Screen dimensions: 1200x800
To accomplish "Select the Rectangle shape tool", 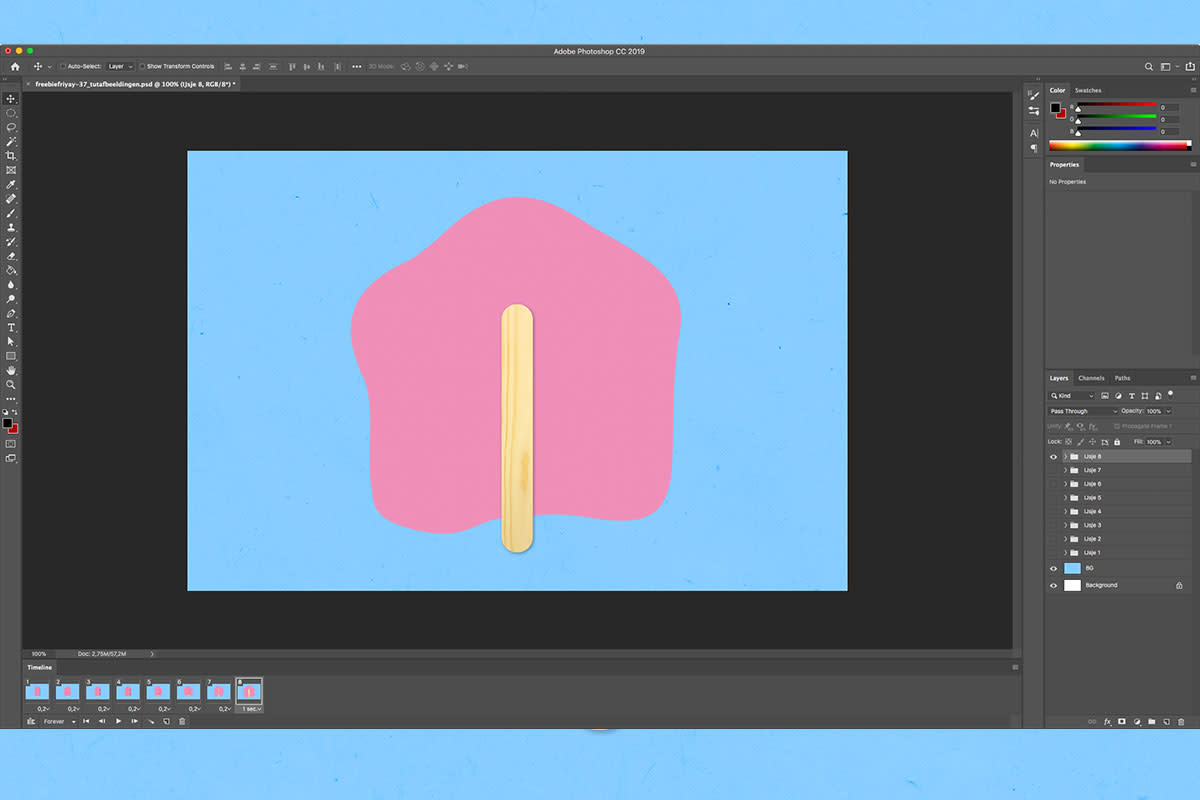I will (11, 356).
